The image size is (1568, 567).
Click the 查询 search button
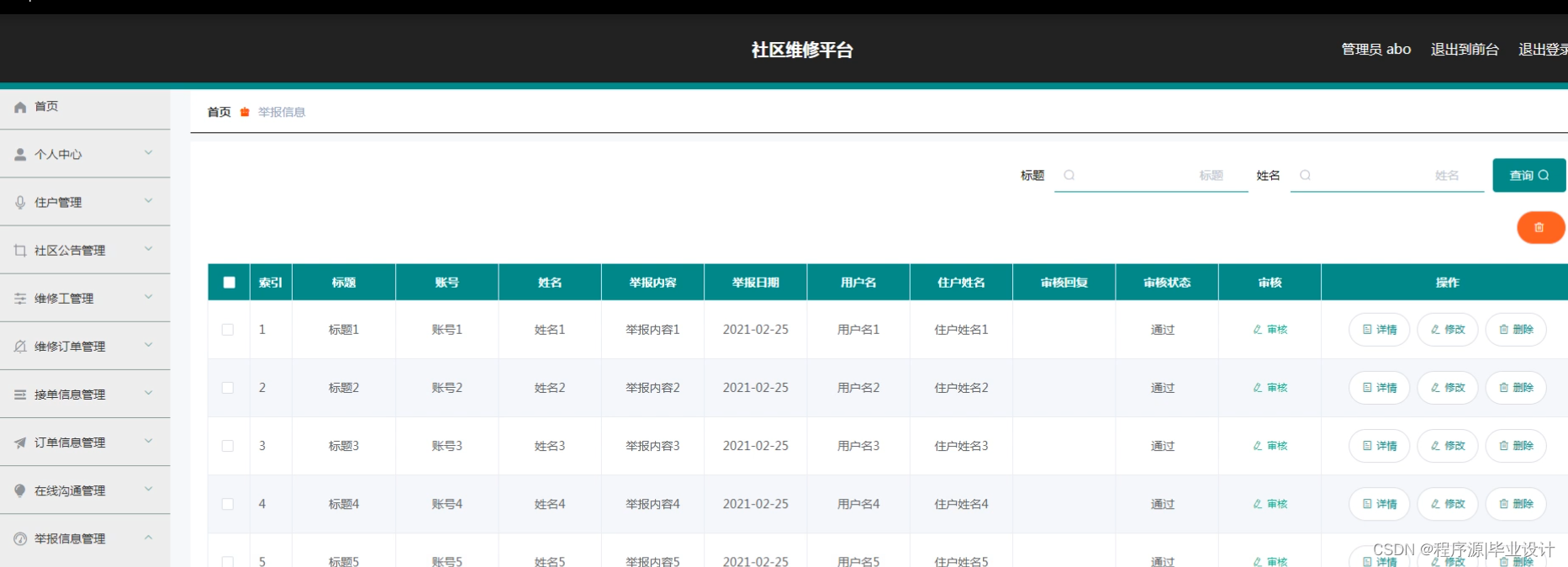point(1529,175)
